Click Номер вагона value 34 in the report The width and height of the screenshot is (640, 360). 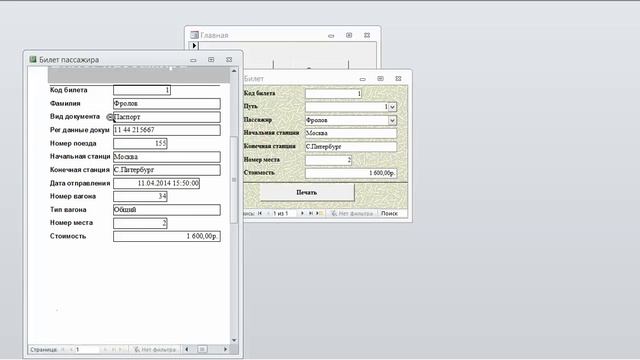140,196
